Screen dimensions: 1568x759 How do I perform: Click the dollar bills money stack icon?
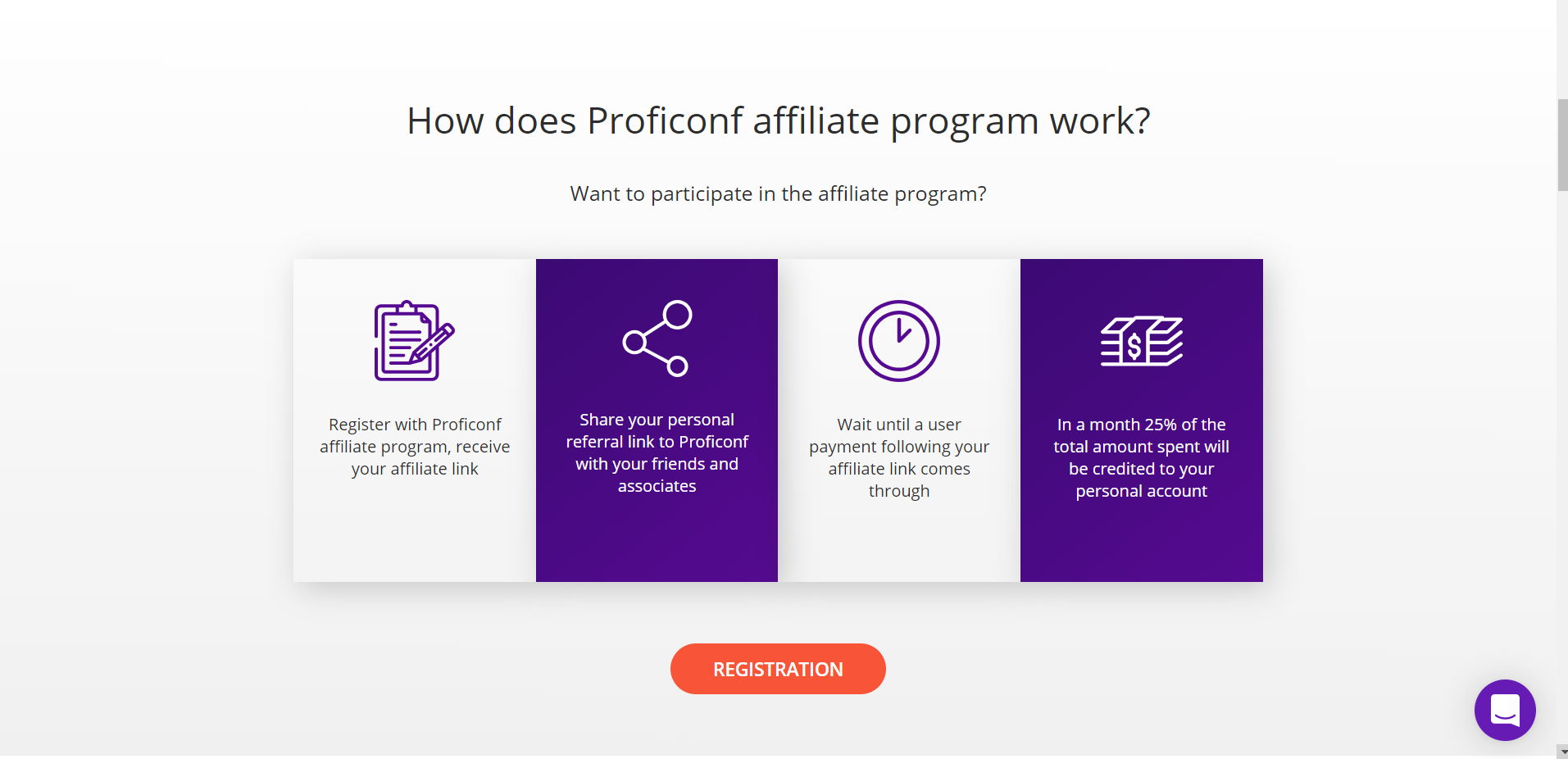tap(1141, 340)
